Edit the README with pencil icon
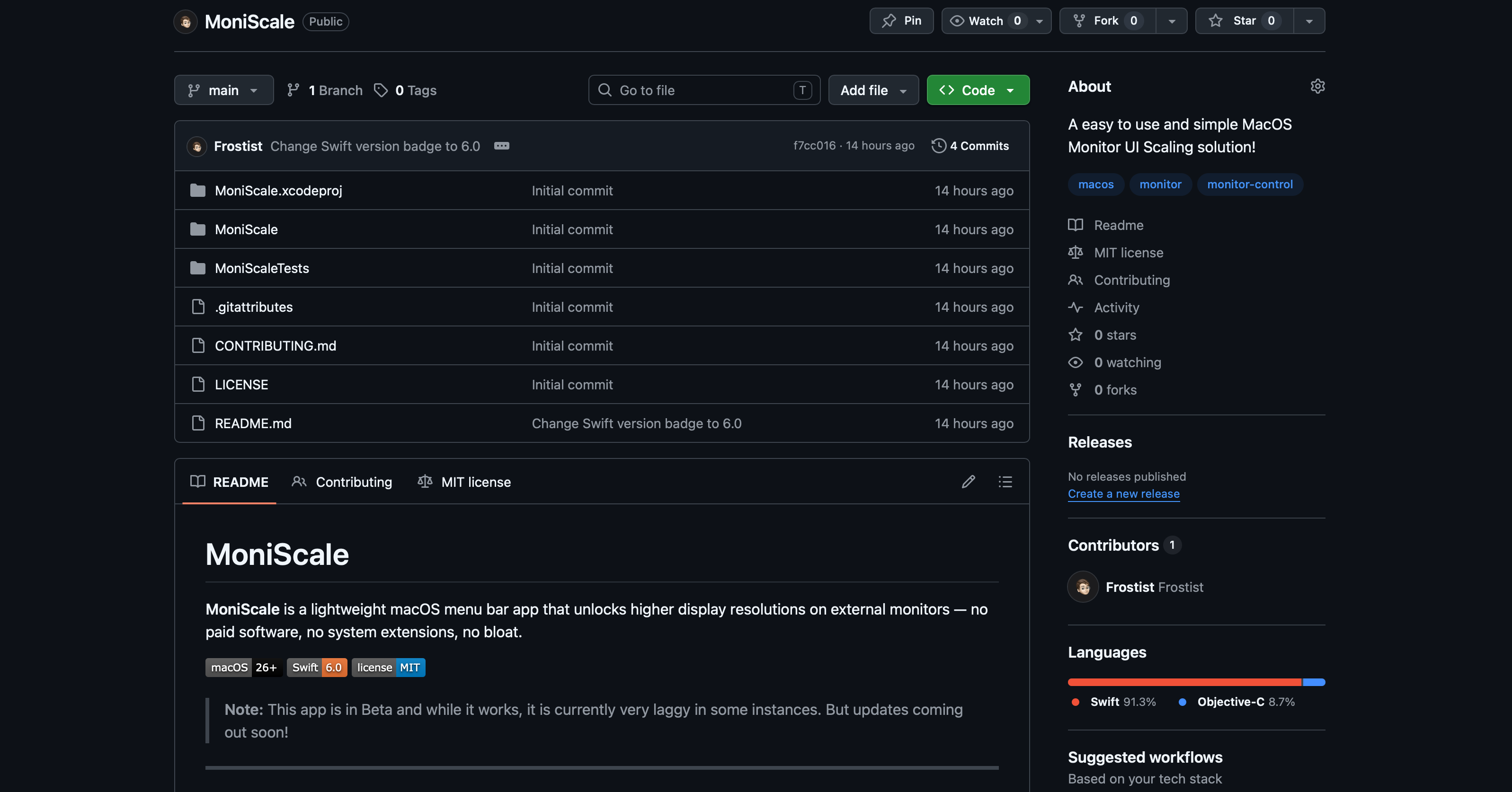Screen dimensions: 1512x792 tap(969, 482)
